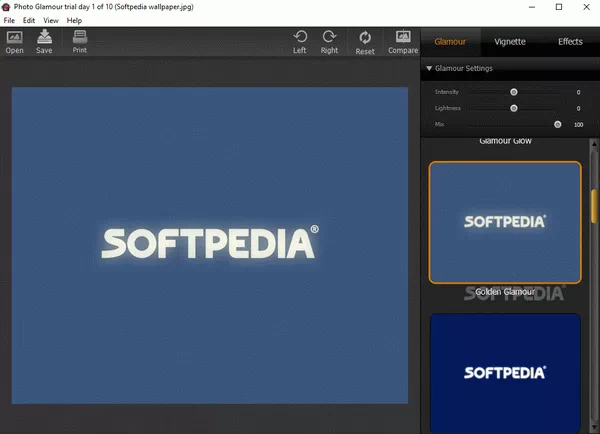Open the Edit menu
This screenshot has width=600, height=434.
(x=29, y=20)
